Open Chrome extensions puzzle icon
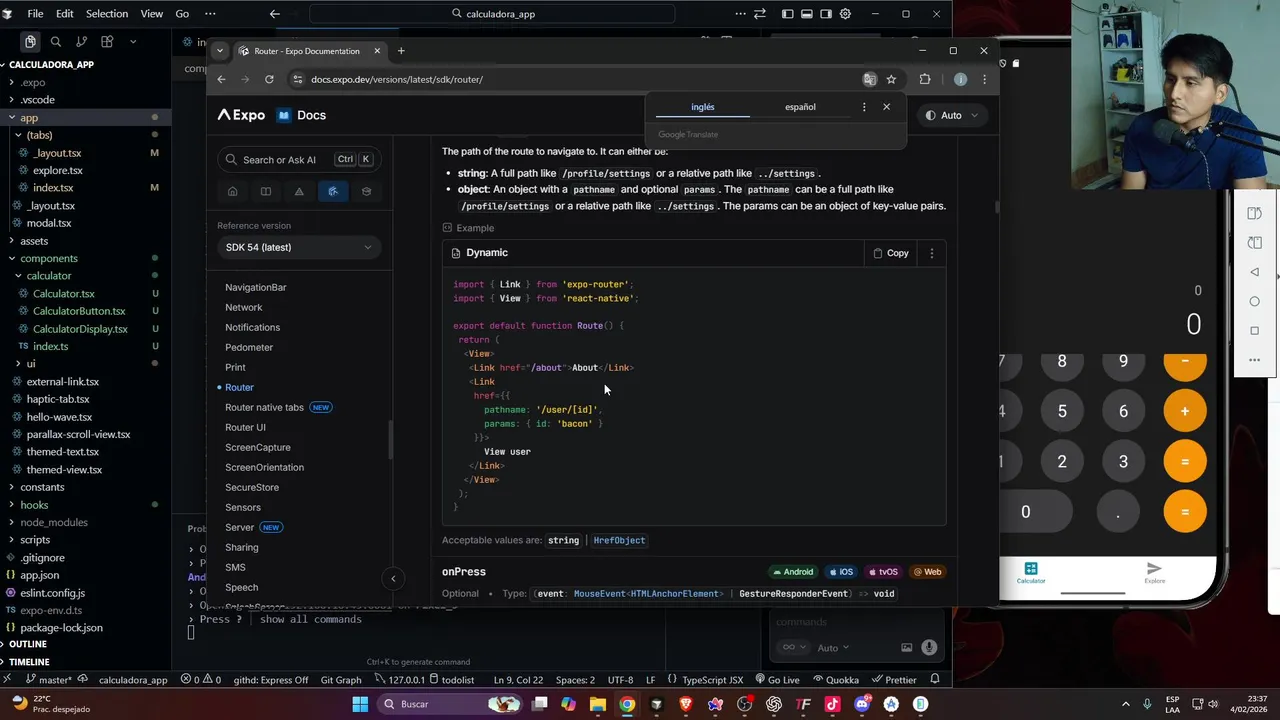Image resolution: width=1280 pixels, height=720 pixels. click(925, 79)
